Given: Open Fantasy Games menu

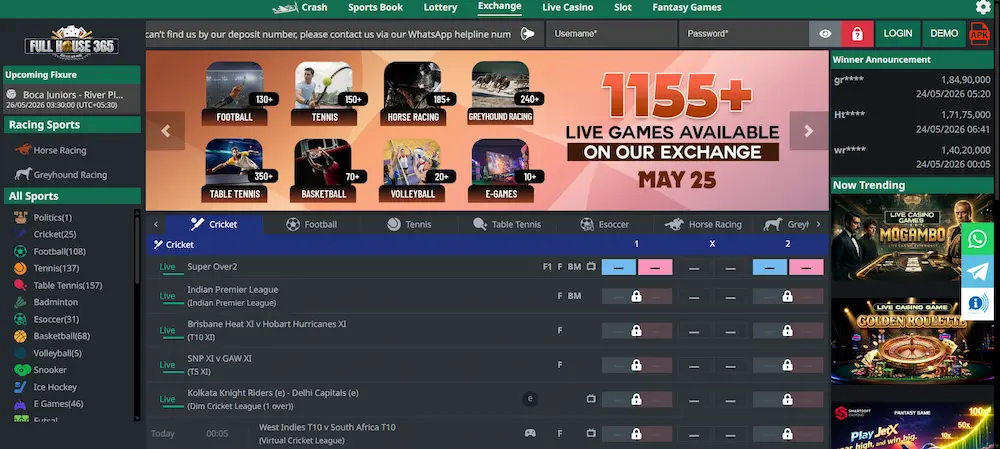Looking at the screenshot, I should click(x=687, y=8).
